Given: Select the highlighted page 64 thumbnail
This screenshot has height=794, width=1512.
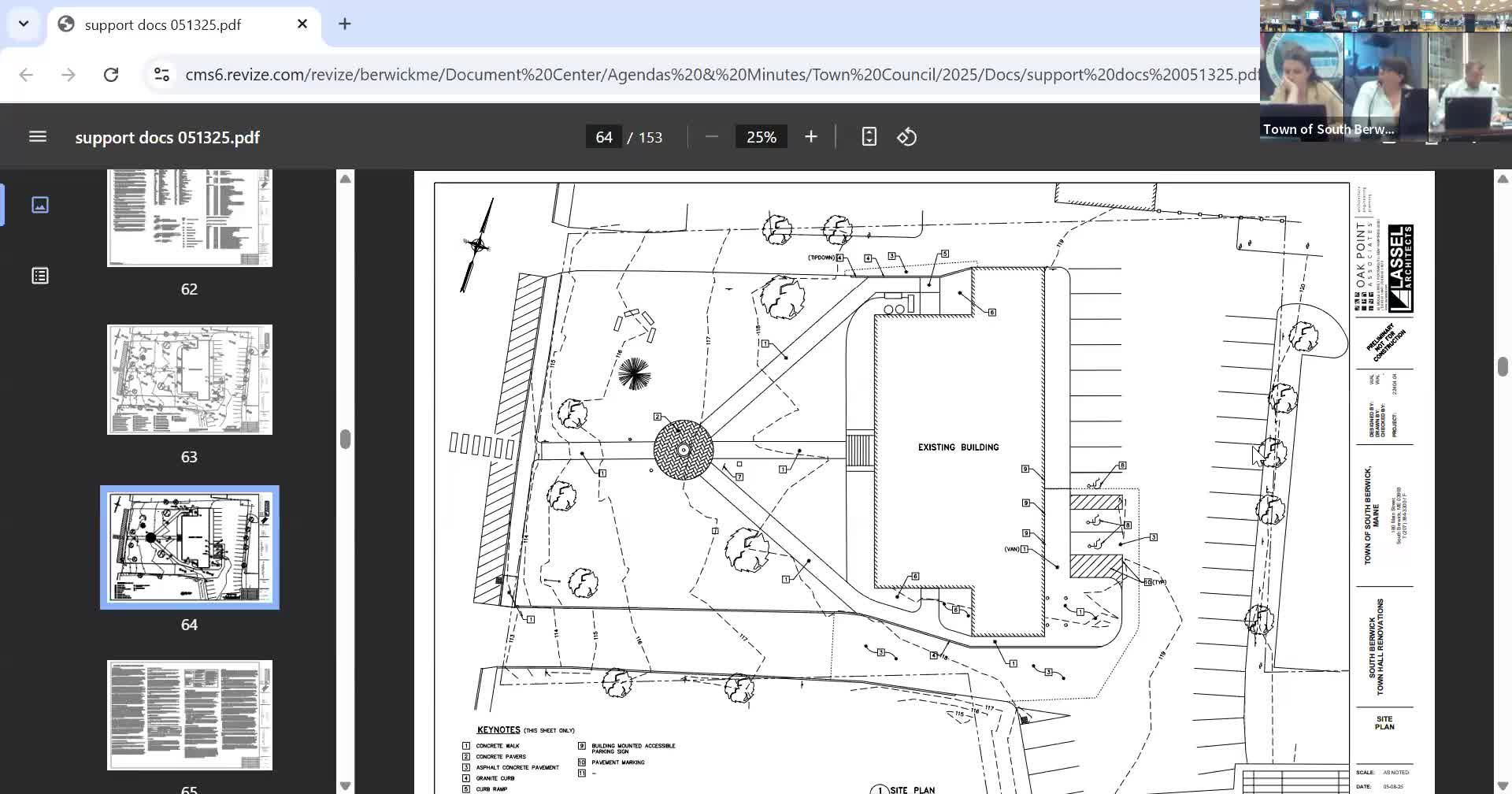Looking at the screenshot, I should click(190, 547).
